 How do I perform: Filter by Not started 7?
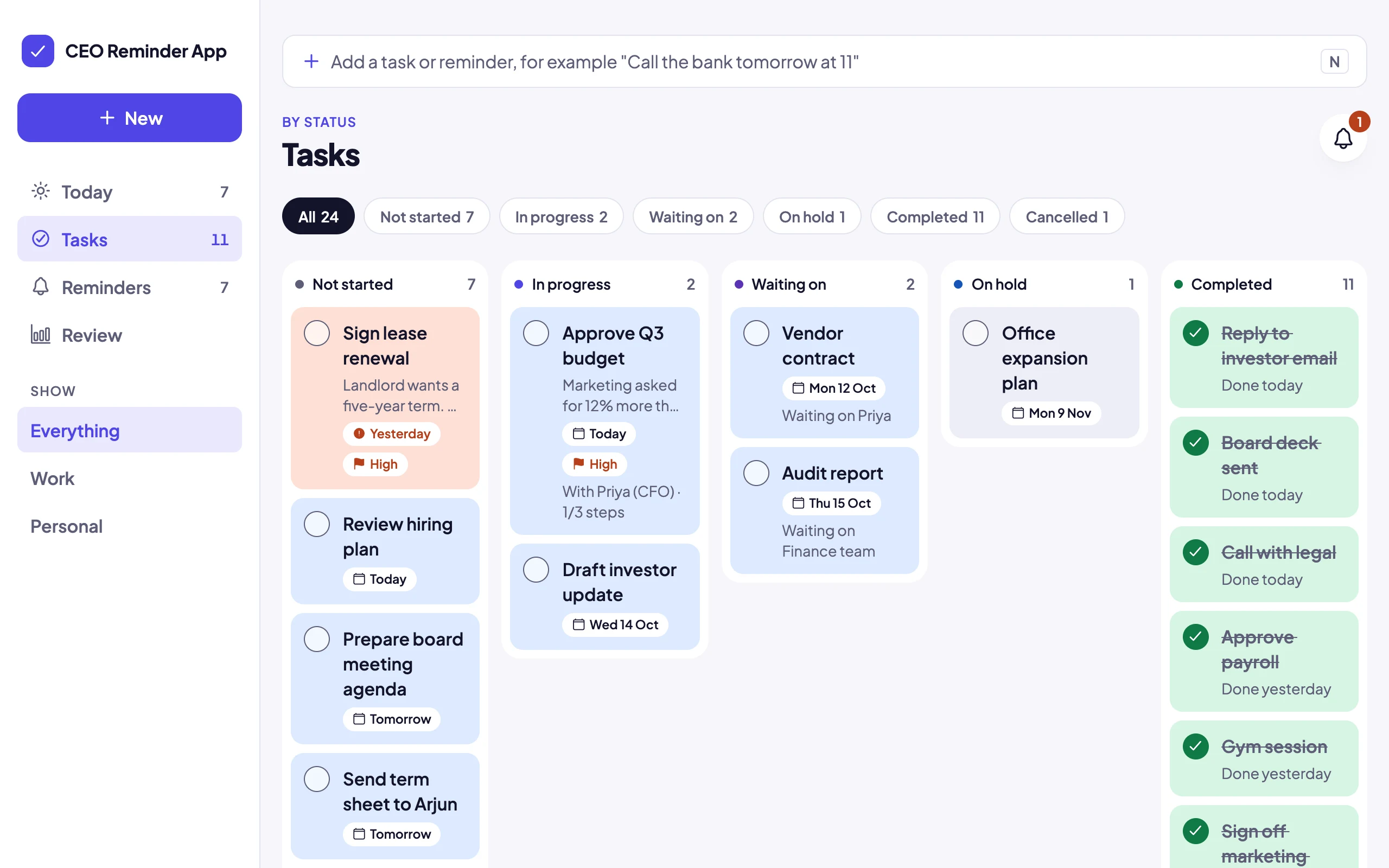pyautogui.click(x=426, y=216)
